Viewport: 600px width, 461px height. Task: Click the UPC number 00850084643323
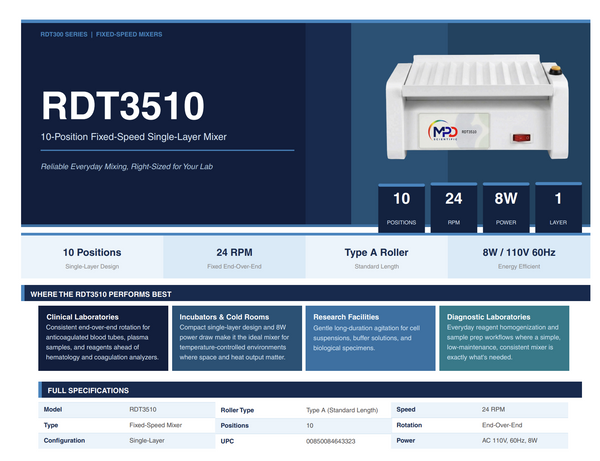(331, 441)
